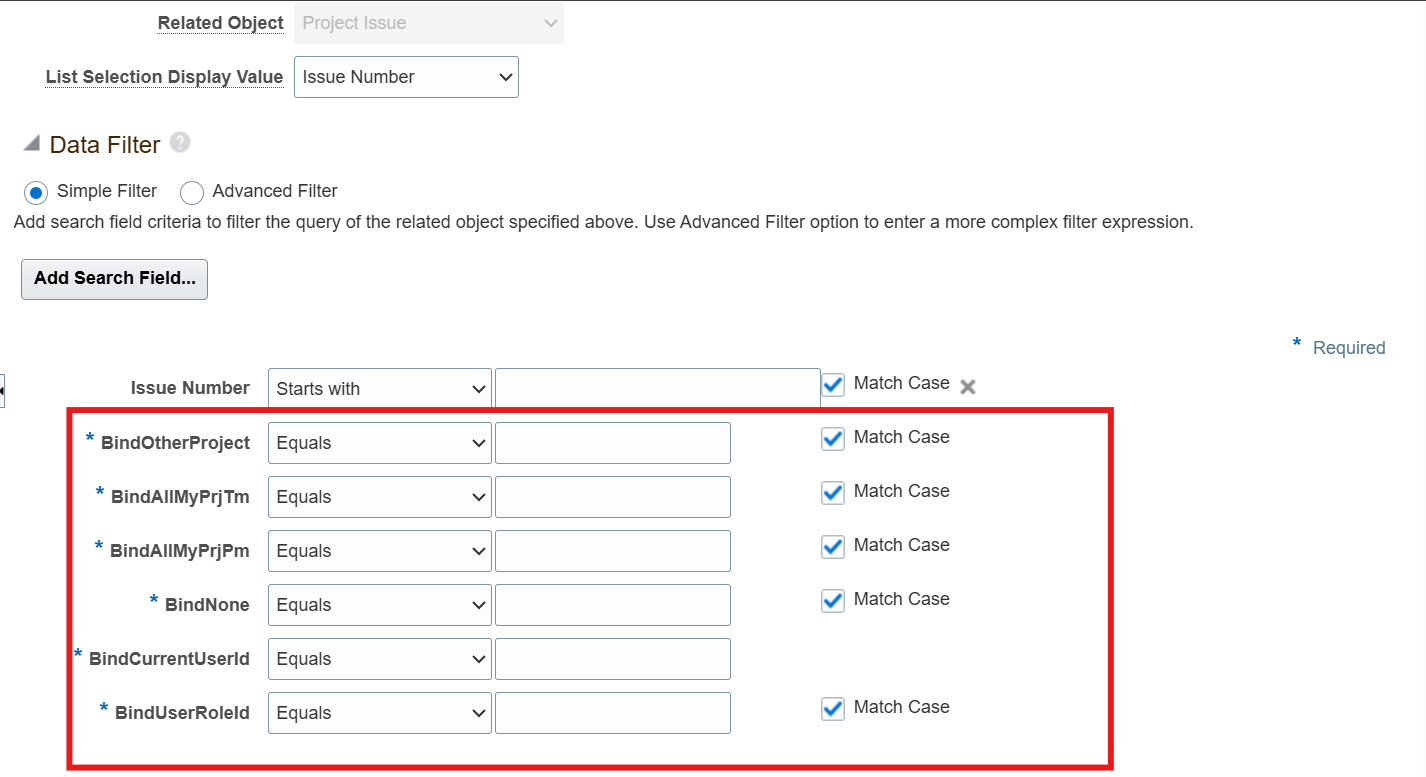Select the Simple Filter radio button
The width and height of the screenshot is (1426, 777).
point(36,192)
